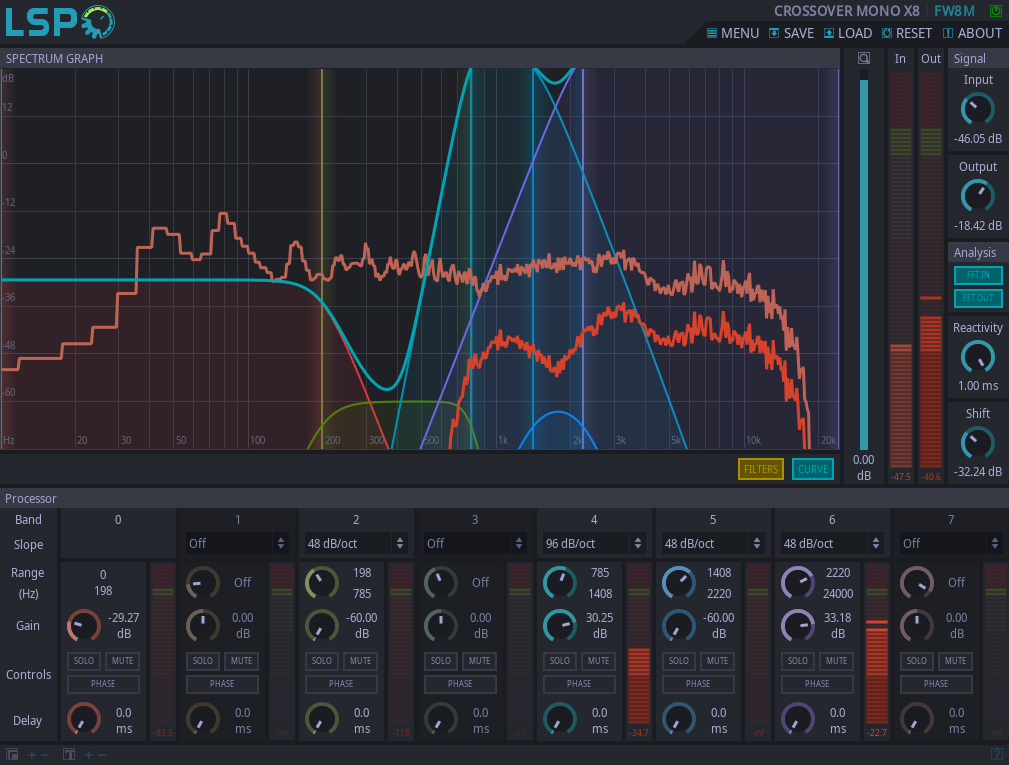Open band 2 slope dropdown showing 48 dB/oct
The width and height of the screenshot is (1009, 765).
click(356, 544)
